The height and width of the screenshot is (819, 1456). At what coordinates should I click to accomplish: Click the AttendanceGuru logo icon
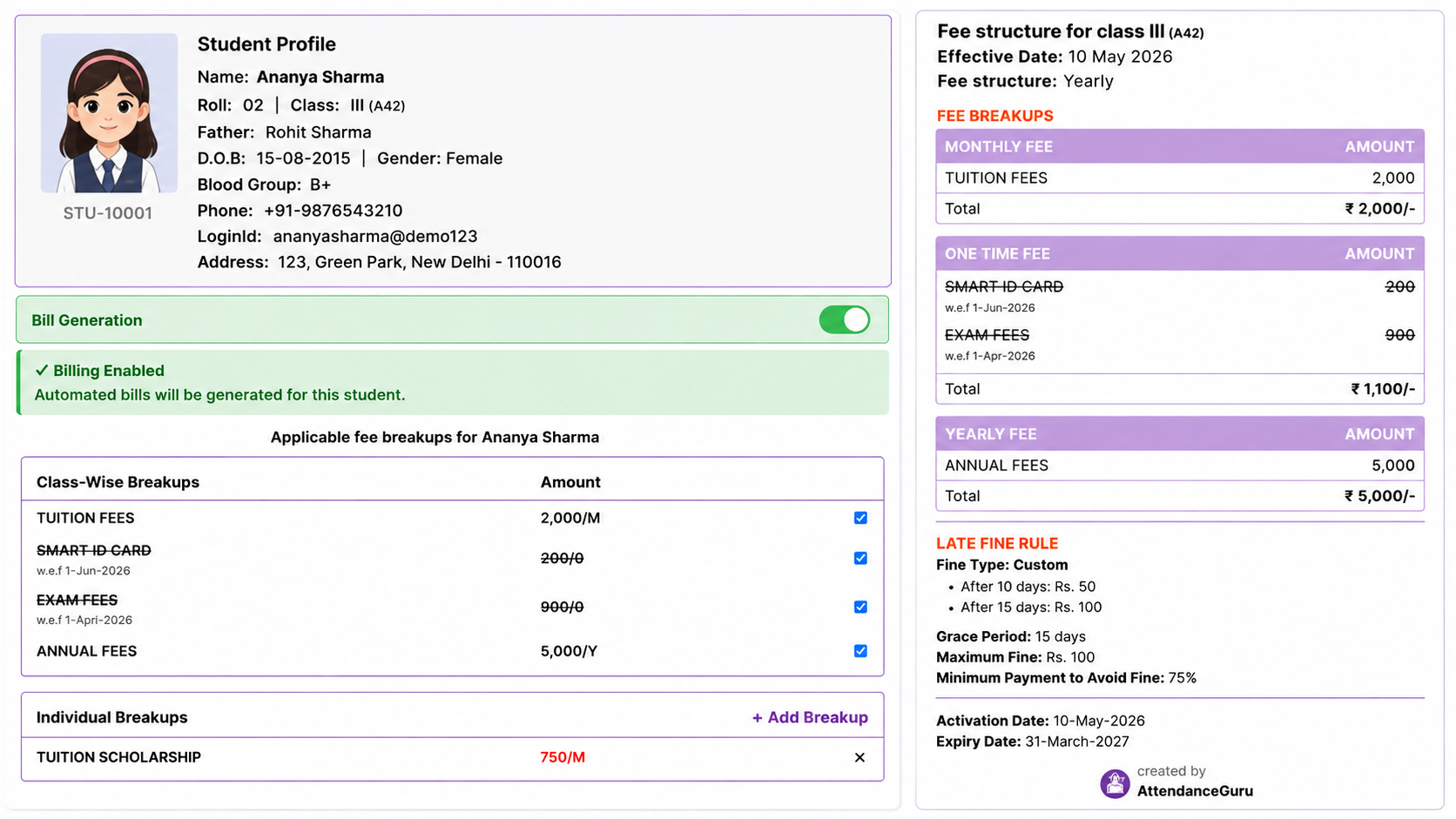1115,783
